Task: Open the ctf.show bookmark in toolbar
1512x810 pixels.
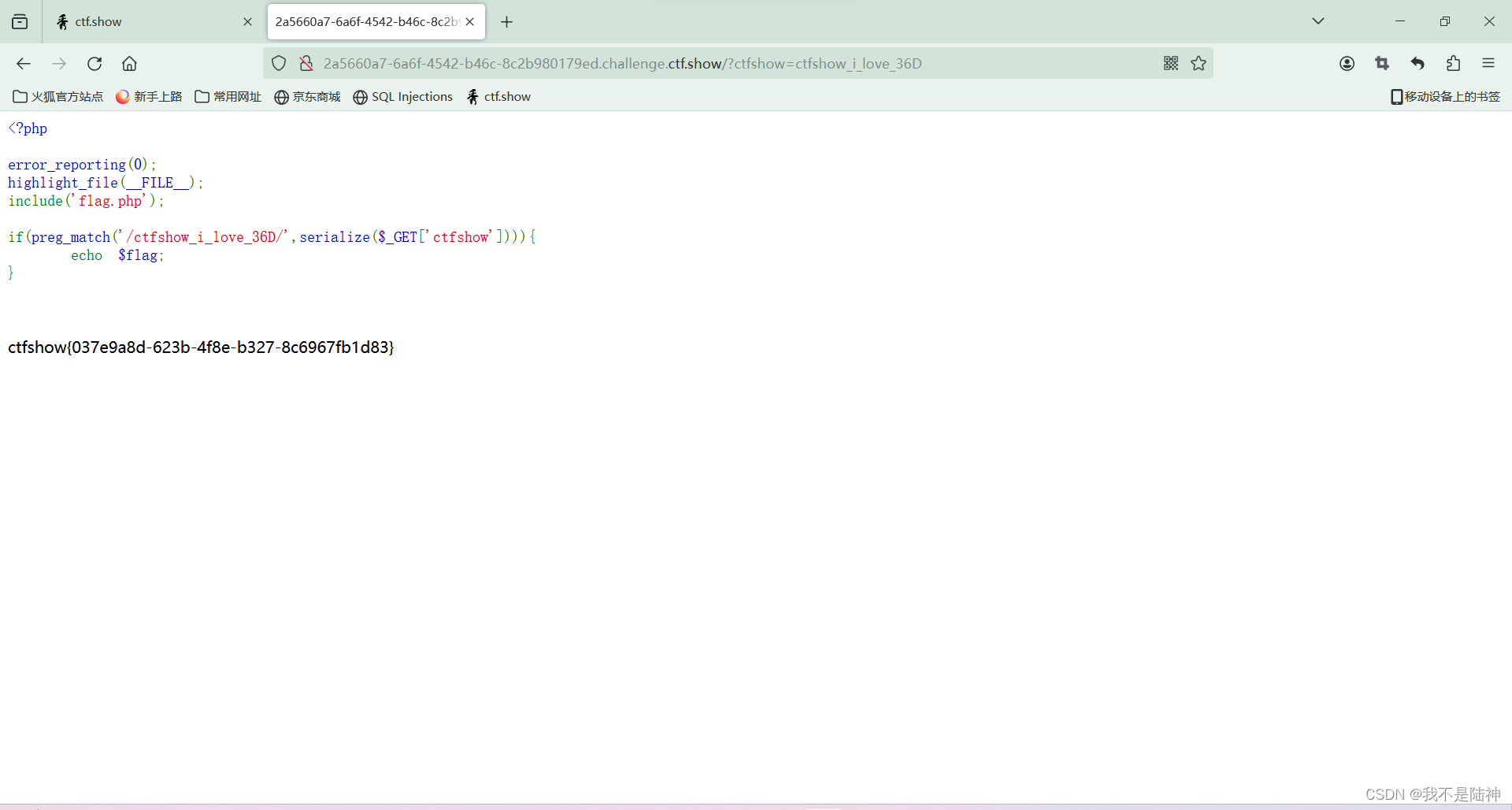Action: (x=498, y=97)
